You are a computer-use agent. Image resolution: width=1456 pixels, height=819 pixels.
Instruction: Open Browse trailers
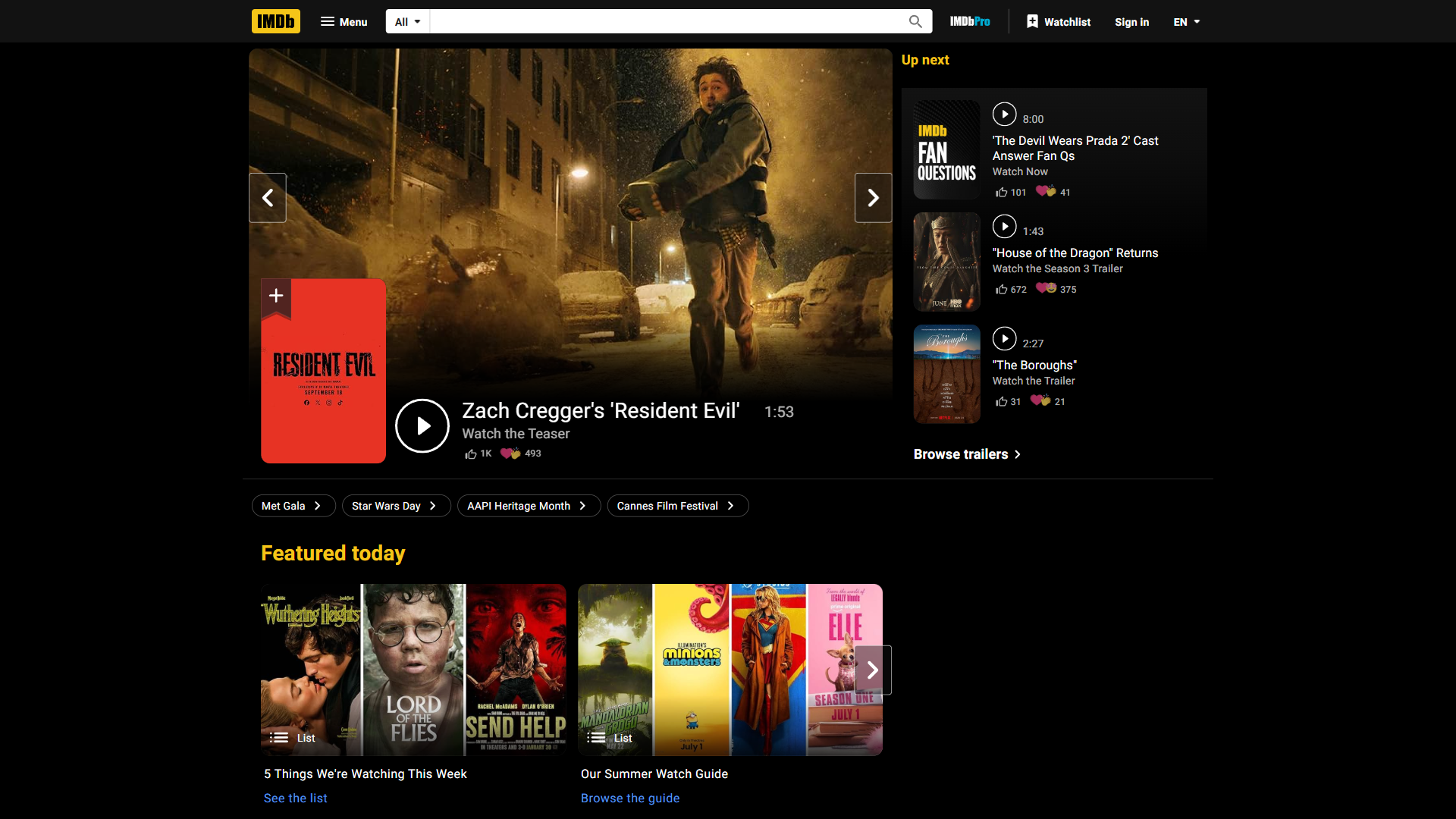(967, 454)
